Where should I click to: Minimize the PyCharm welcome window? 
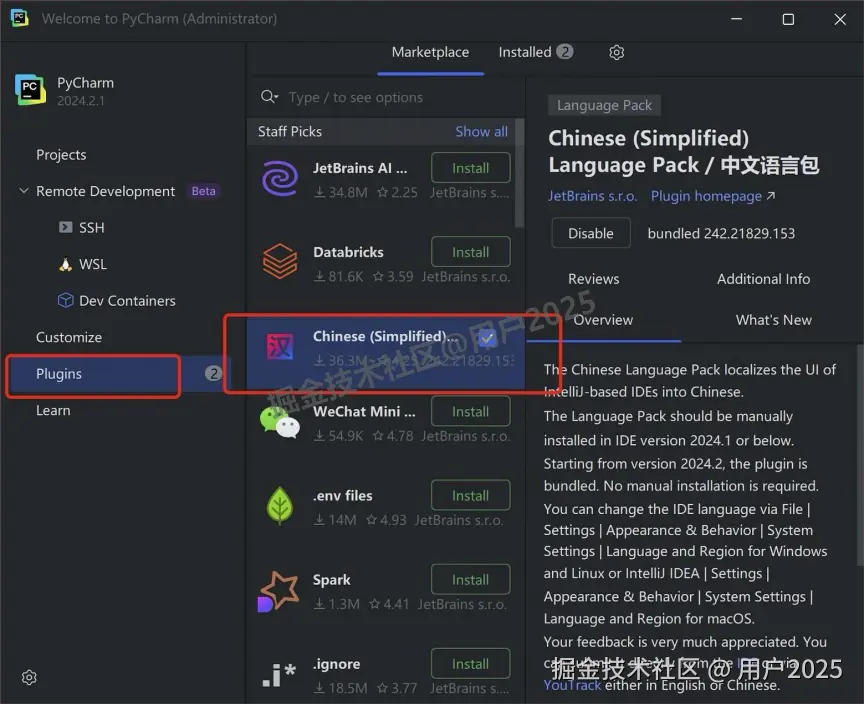click(x=737, y=19)
